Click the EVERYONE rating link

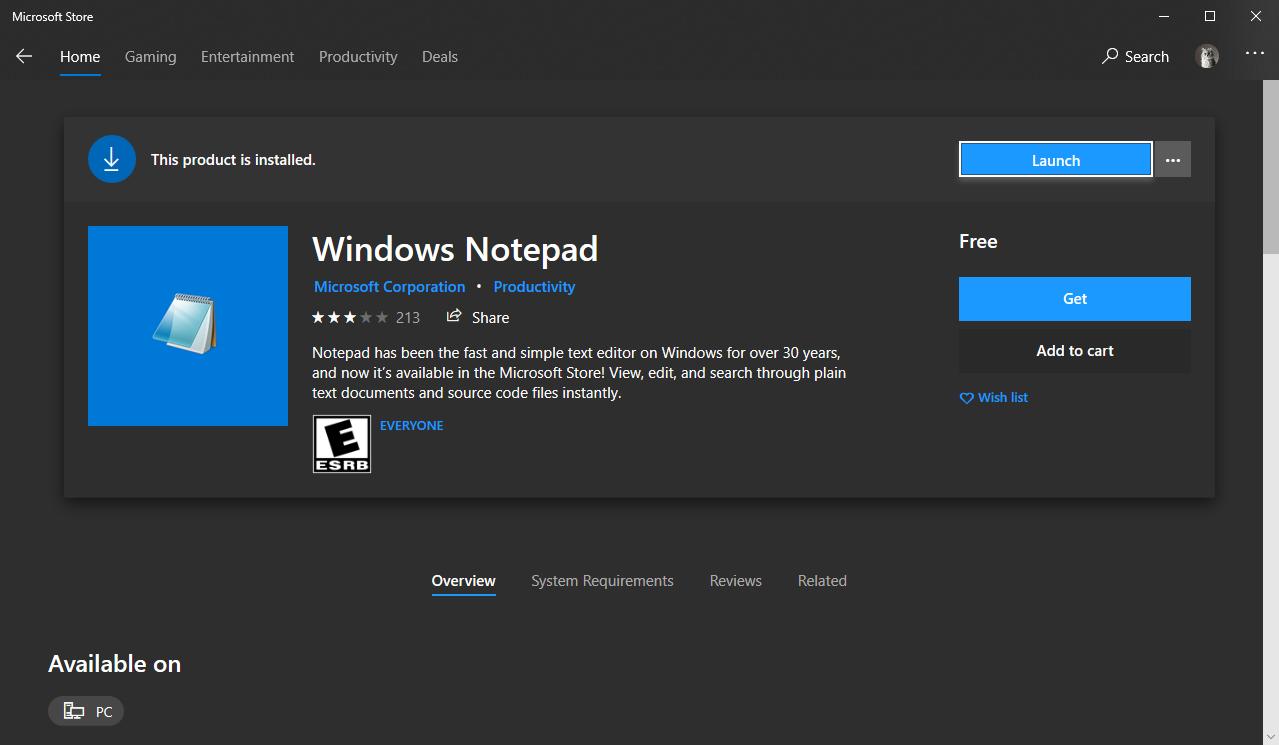point(412,425)
